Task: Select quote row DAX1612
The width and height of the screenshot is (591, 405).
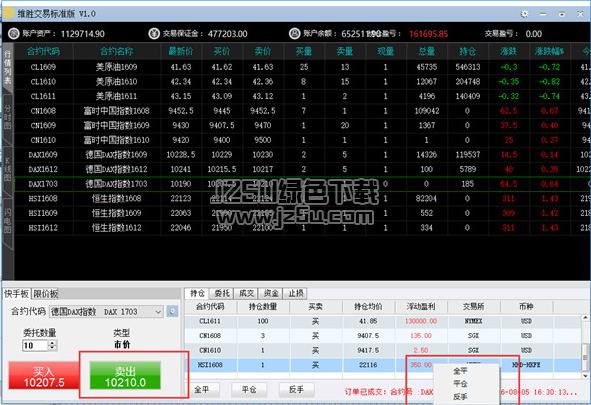Action: coord(302,170)
